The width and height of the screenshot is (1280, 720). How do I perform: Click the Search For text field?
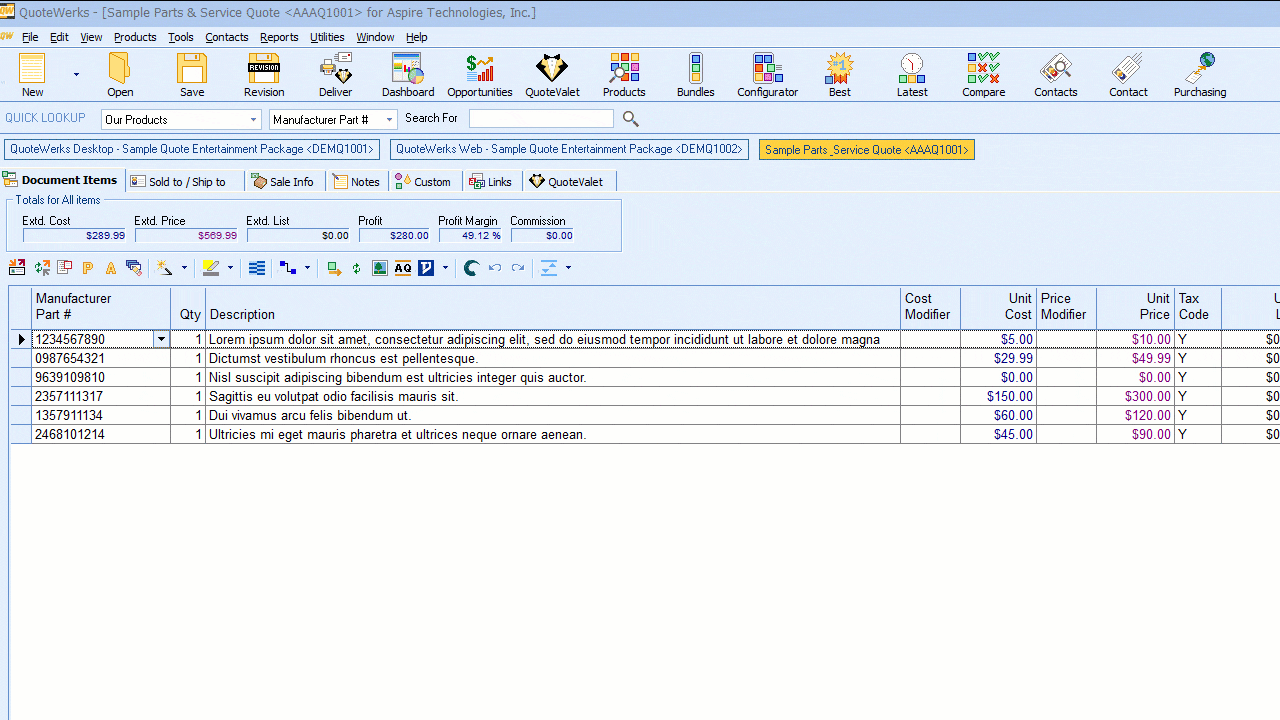coord(541,119)
